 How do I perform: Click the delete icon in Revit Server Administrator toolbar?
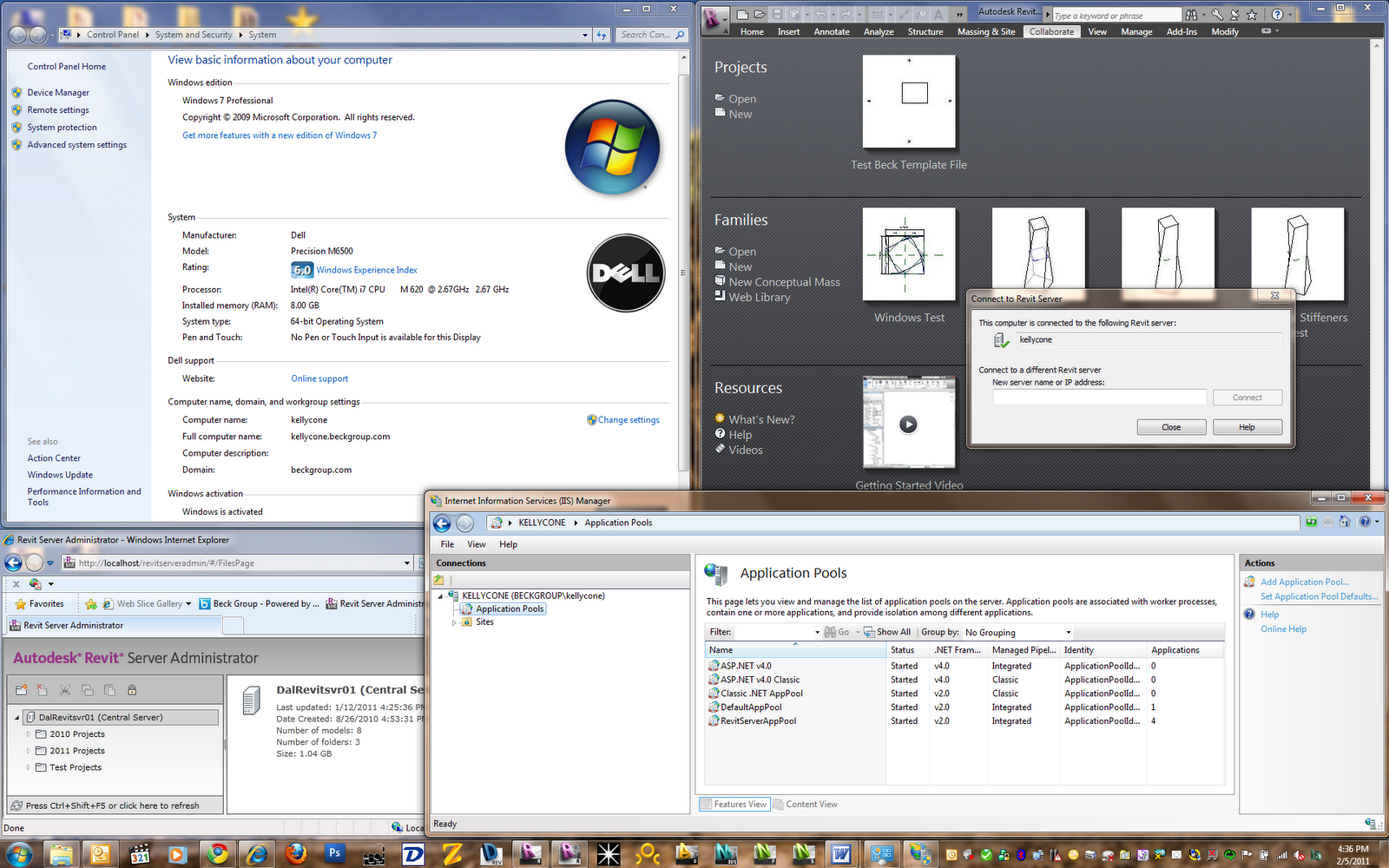pyautogui.click(x=43, y=690)
